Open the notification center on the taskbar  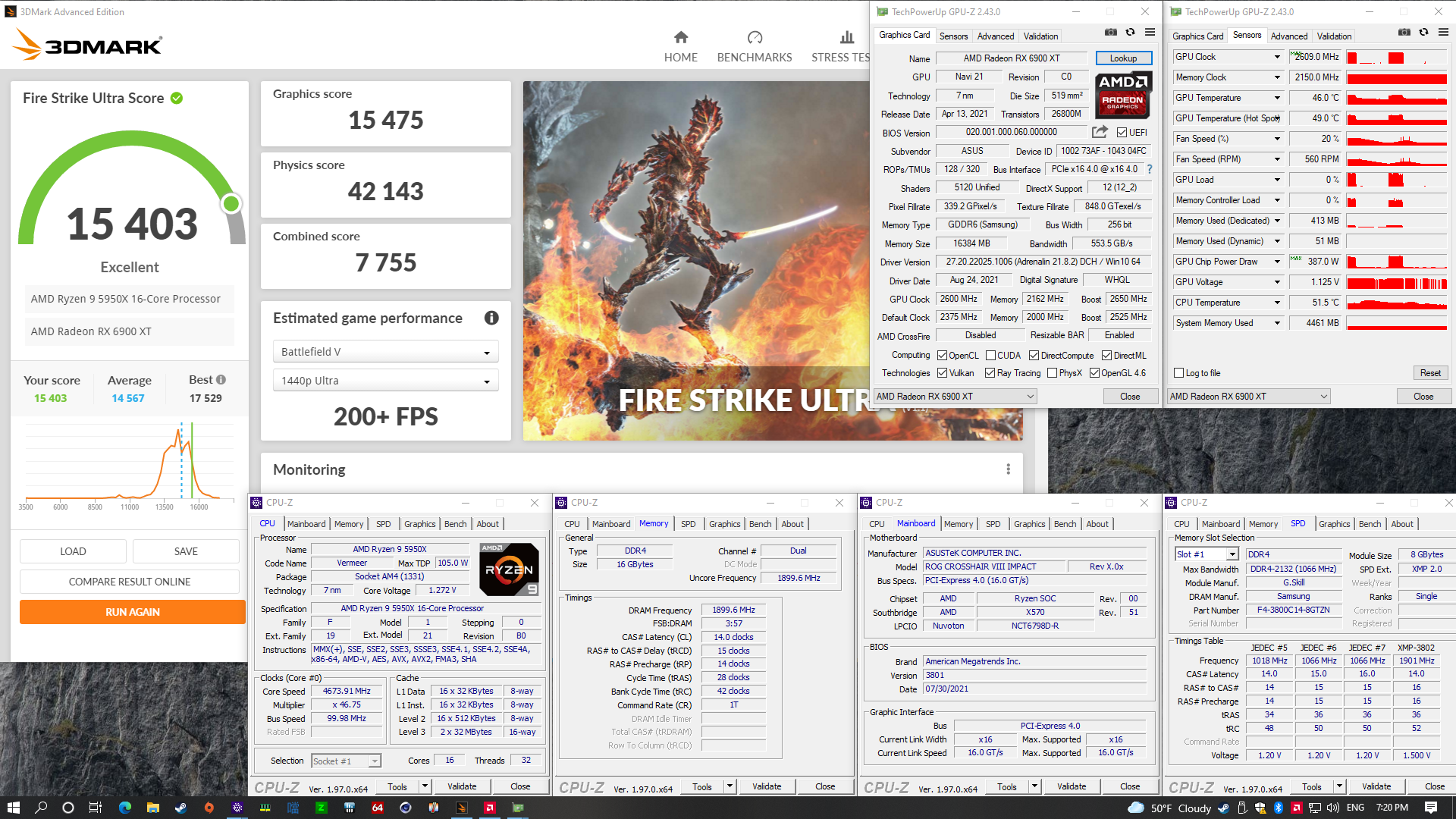(1430, 808)
